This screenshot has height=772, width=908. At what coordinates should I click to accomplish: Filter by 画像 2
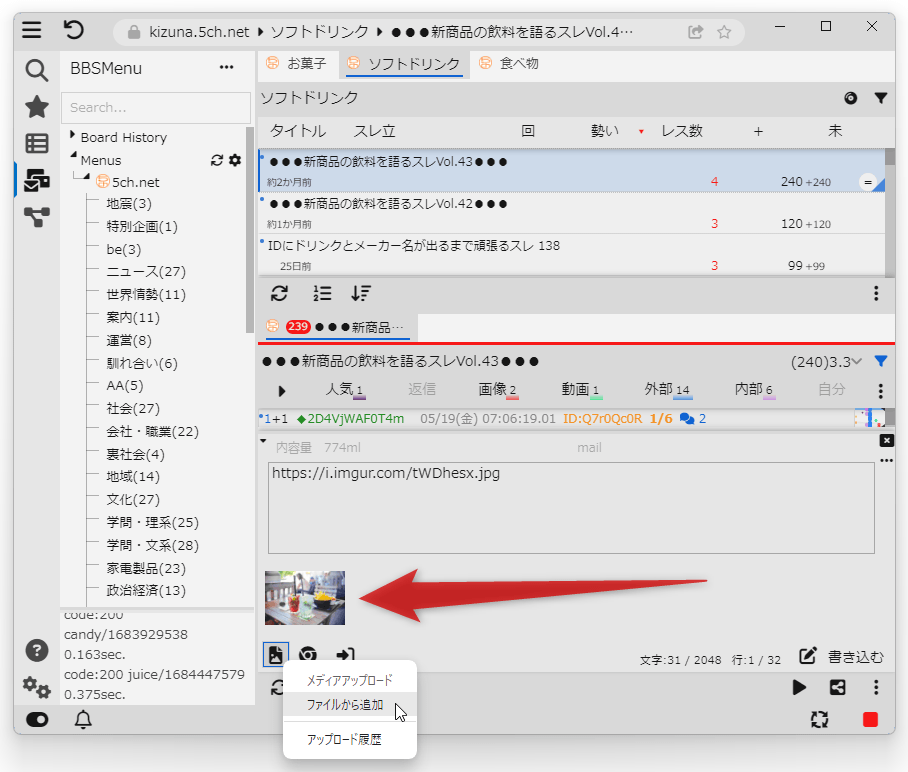tap(497, 389)
